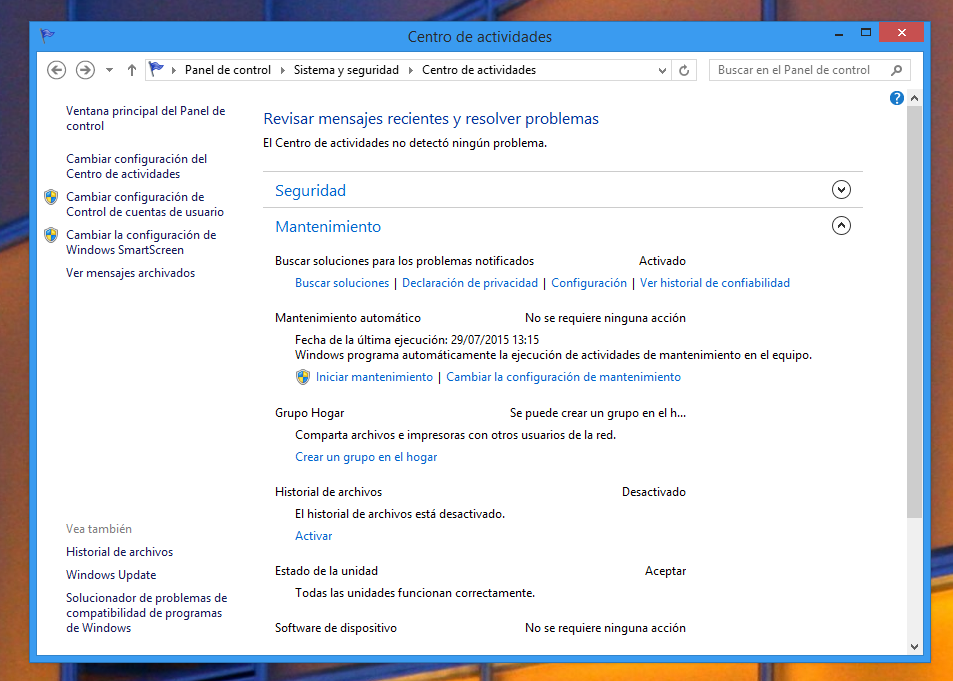Image resolution: width=953 pixels, height=681 pixels.
Task: Click the Buscar en el Panel de control field
Action: (x=798, y=70)
